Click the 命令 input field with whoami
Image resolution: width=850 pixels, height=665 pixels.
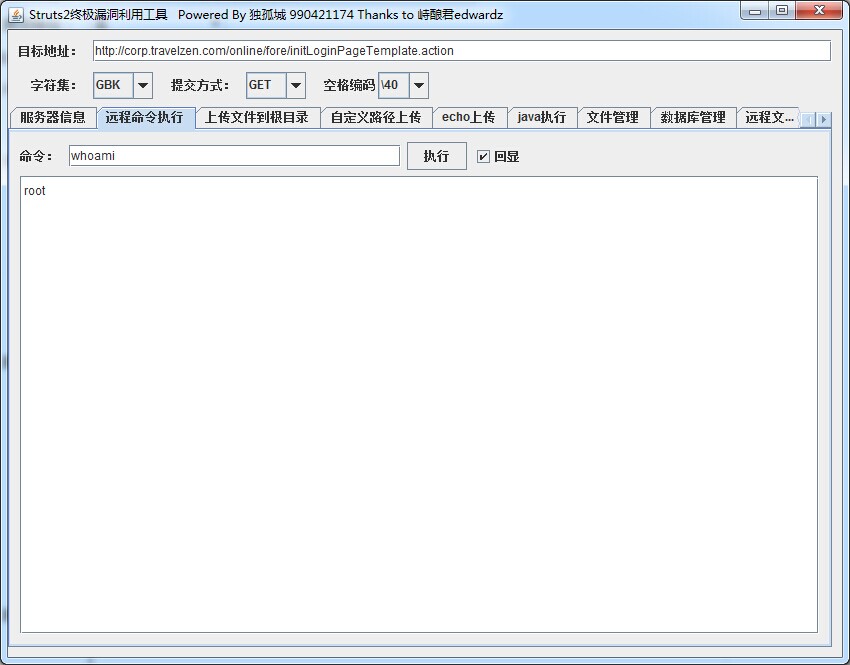(234, 156)
